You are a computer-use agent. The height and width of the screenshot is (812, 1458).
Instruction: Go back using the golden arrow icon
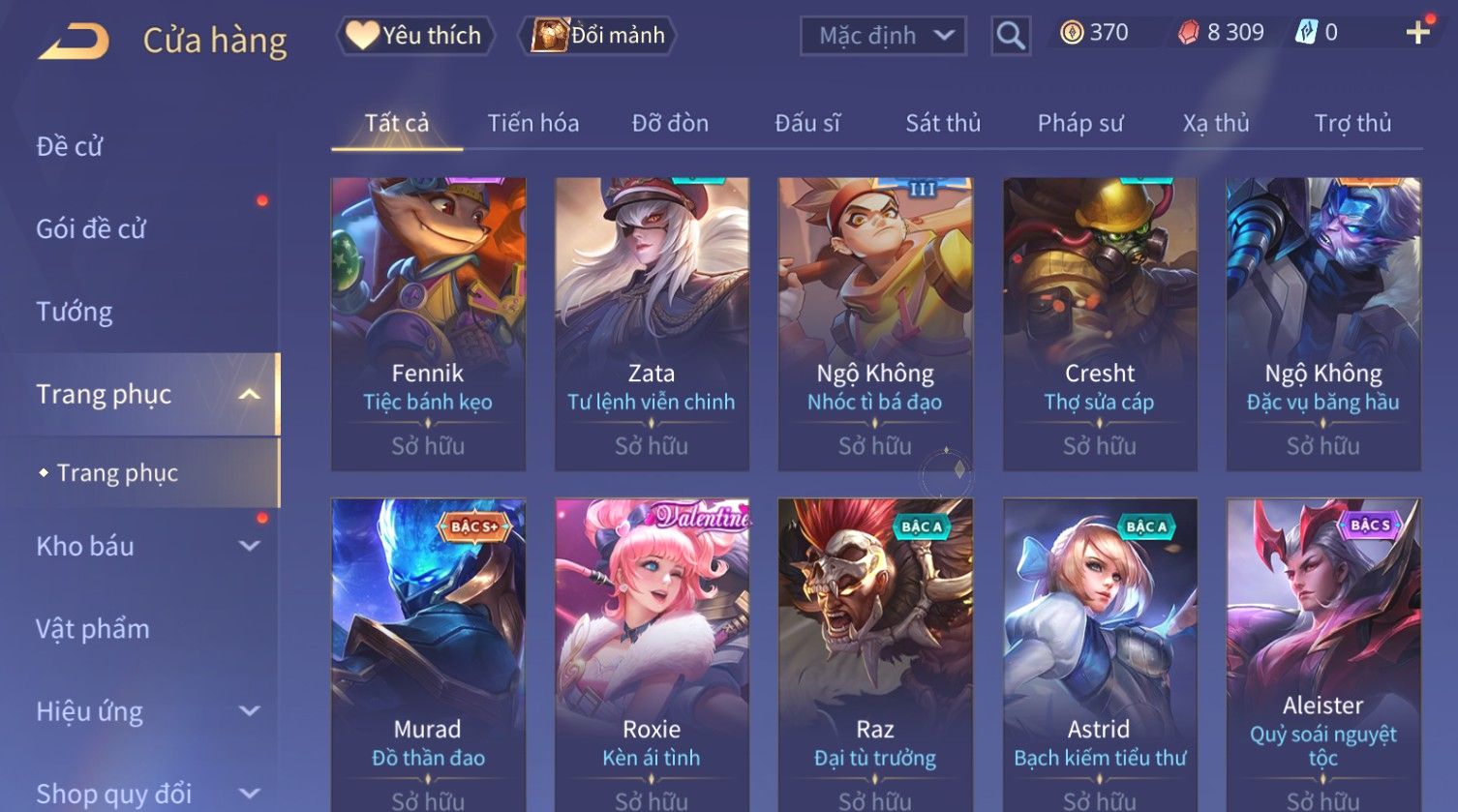click(x=74, y=41)
